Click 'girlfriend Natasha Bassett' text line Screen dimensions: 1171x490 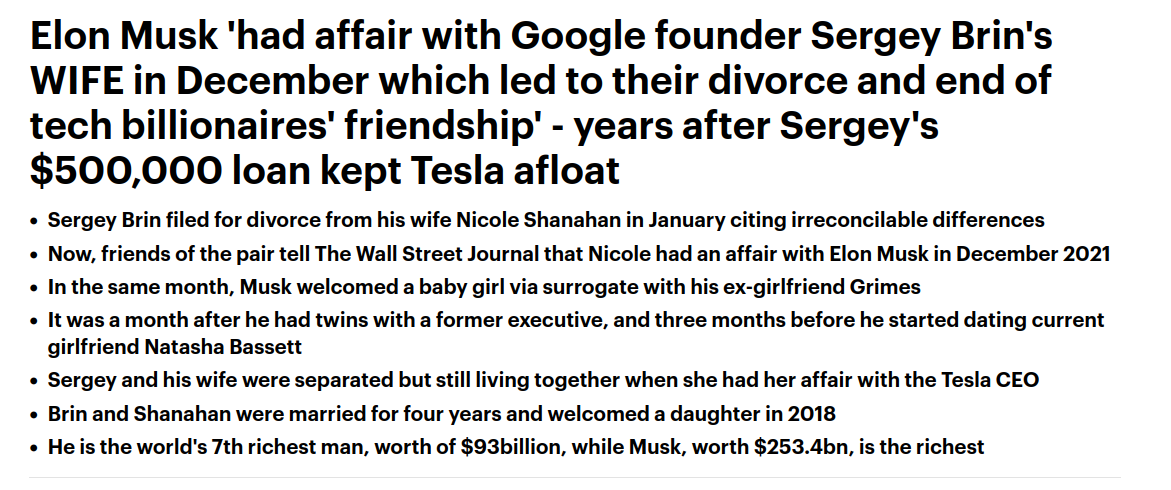[175, 347]
